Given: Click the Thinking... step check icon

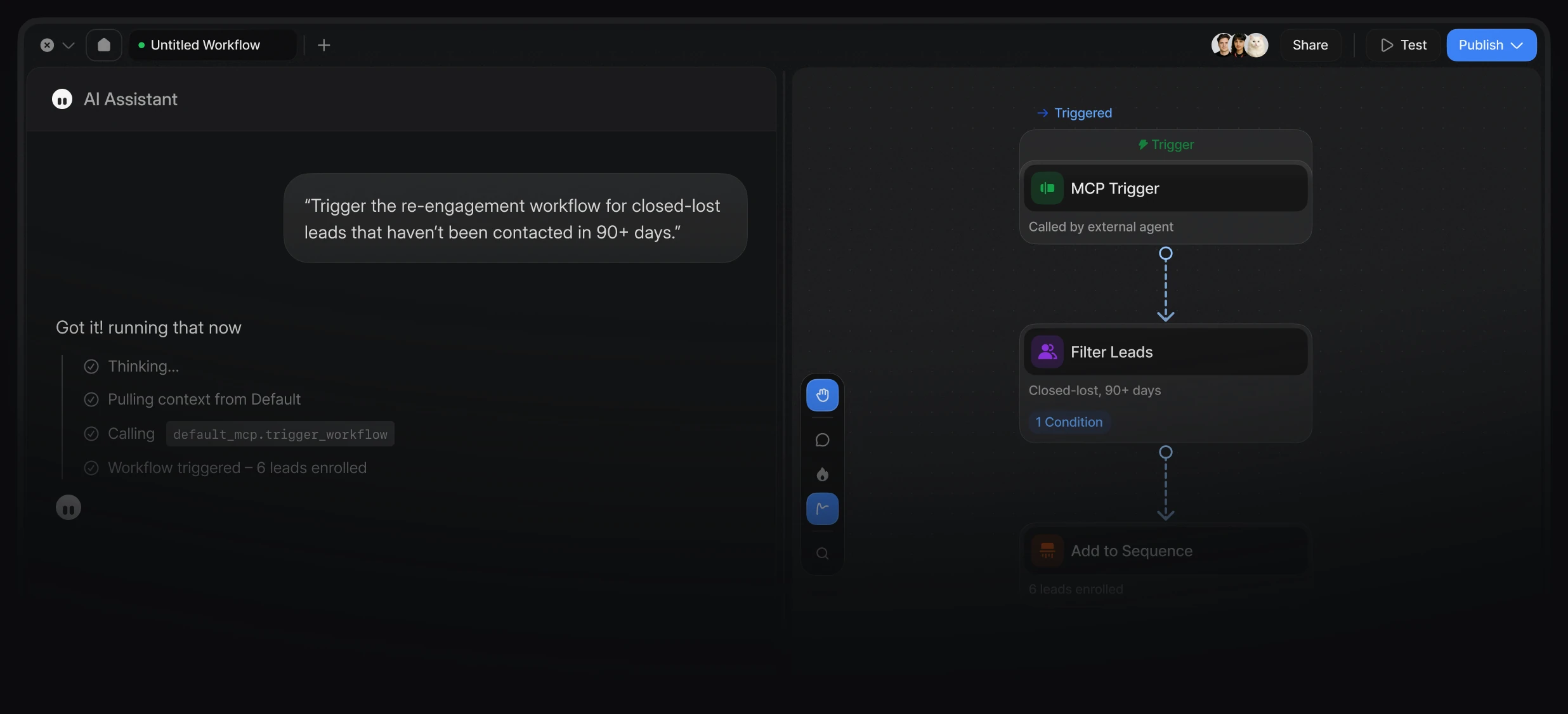Looking at the screenshot, I should (91, 367).
